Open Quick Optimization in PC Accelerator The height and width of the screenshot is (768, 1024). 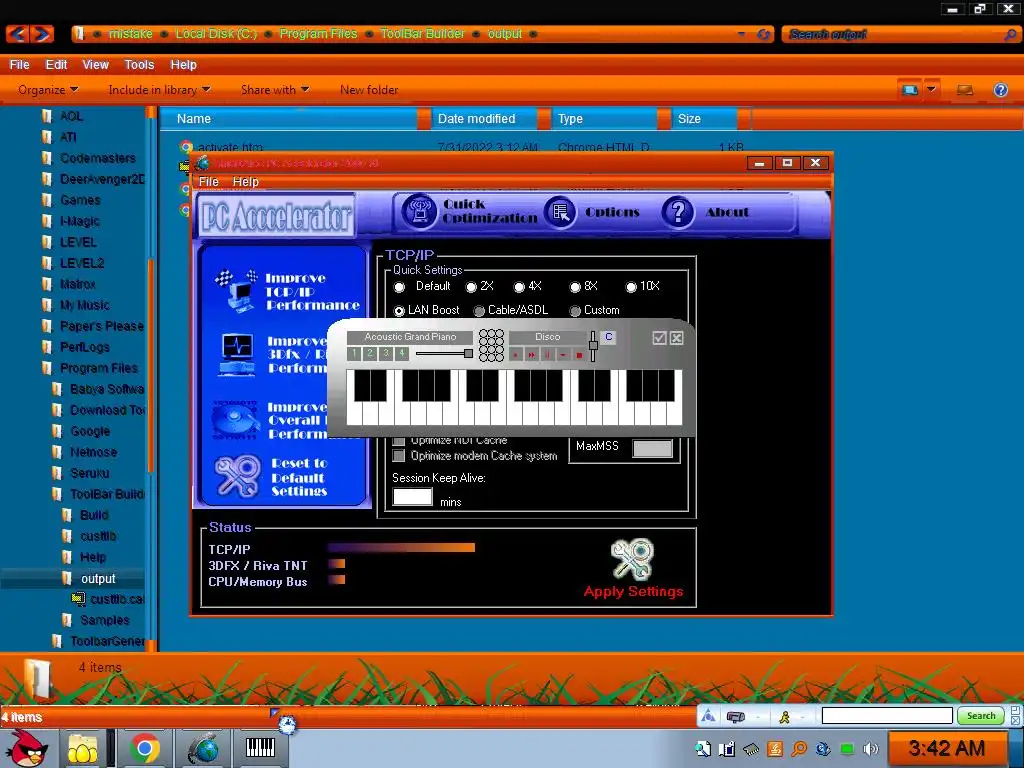point(470,212)
